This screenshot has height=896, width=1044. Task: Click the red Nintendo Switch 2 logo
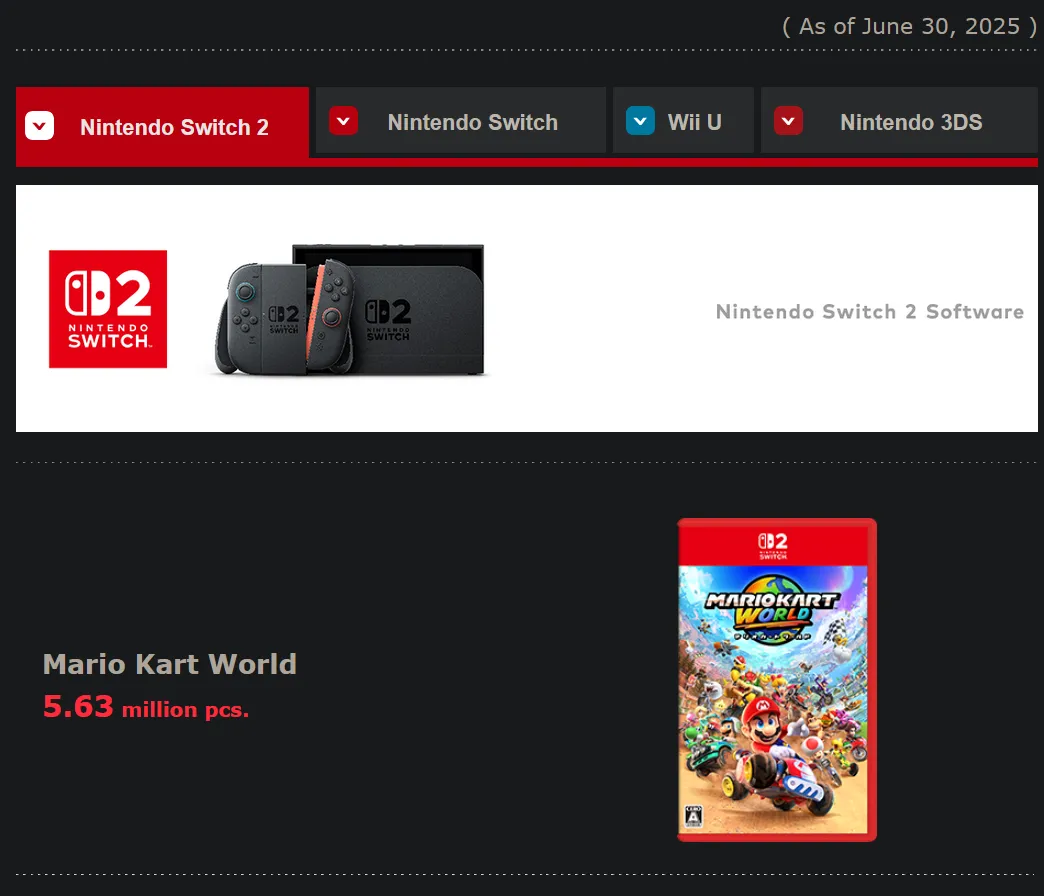point(108,309)
